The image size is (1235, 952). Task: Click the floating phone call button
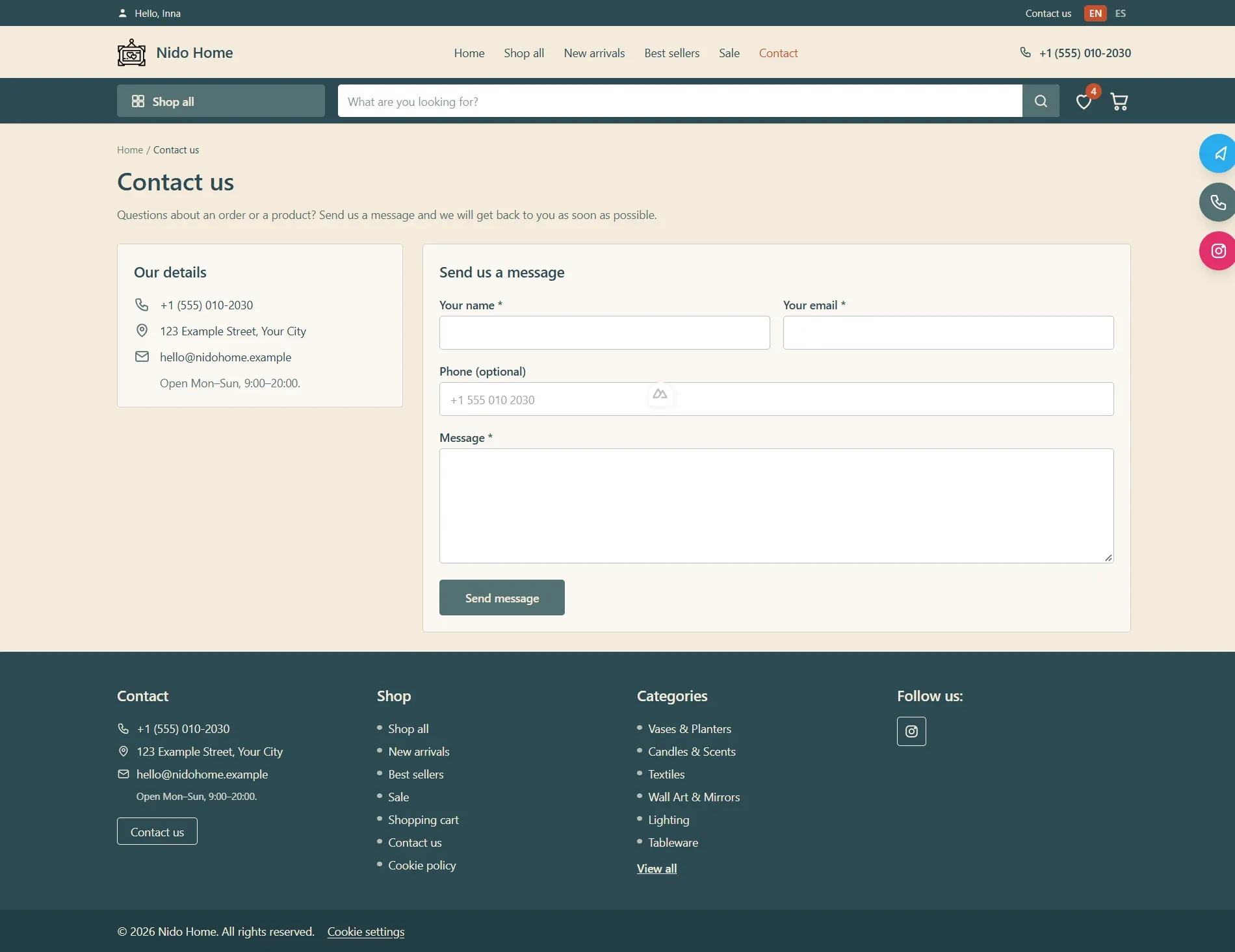(x=1217, y=202)
